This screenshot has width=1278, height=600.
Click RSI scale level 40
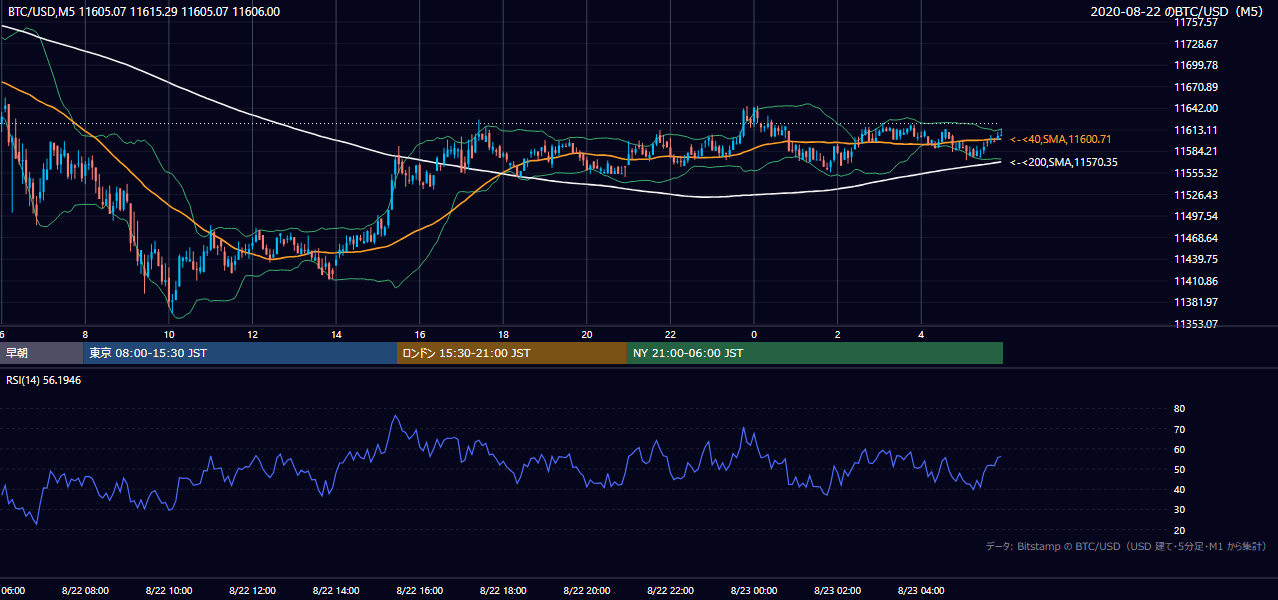(x=1179, y=489)
